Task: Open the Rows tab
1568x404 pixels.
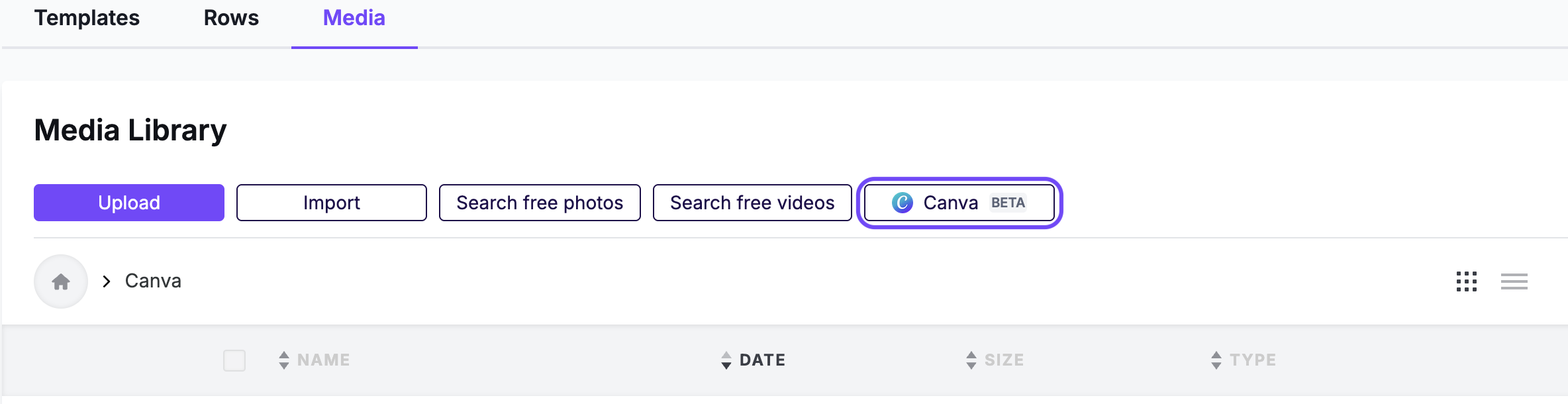Action: pyautogui.click(x=231, y=18)
